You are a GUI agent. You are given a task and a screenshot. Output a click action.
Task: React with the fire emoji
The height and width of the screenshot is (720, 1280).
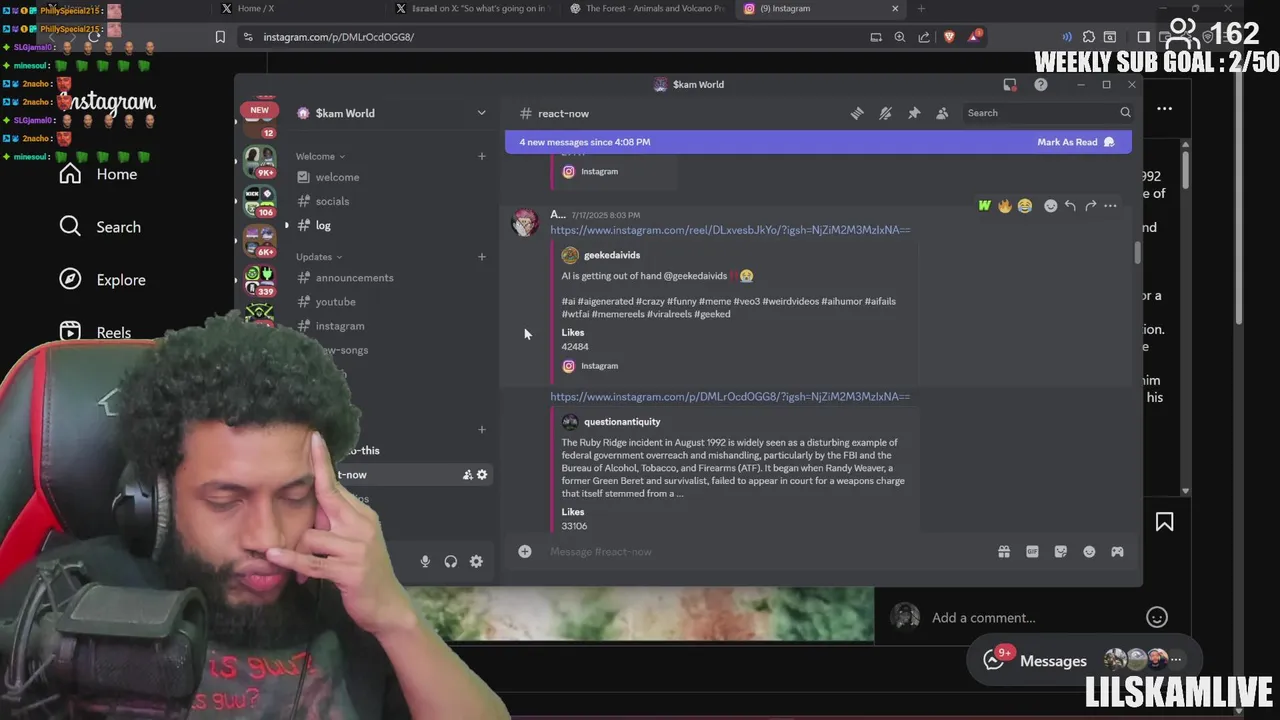pyautogui.click(x=1005, y=206)
